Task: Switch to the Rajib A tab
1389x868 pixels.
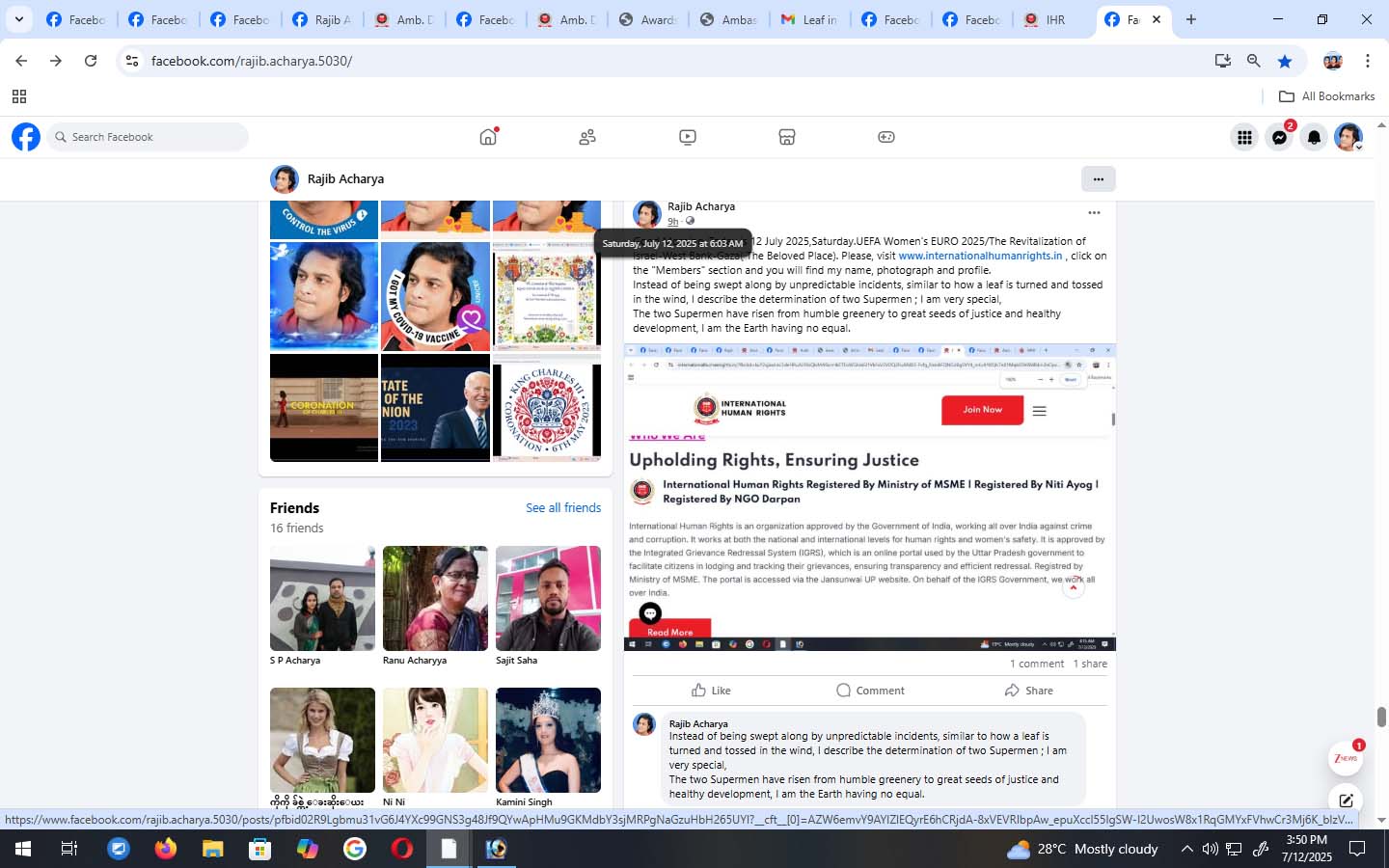Action: click(321, 19)
